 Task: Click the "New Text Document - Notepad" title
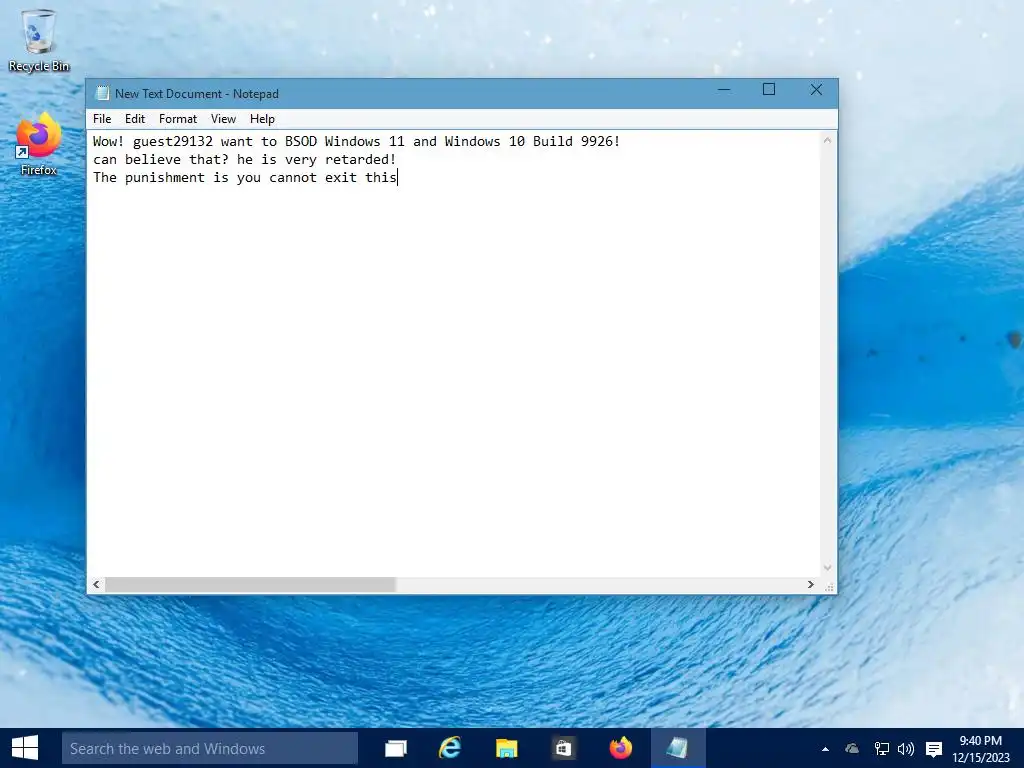point(197,93)
